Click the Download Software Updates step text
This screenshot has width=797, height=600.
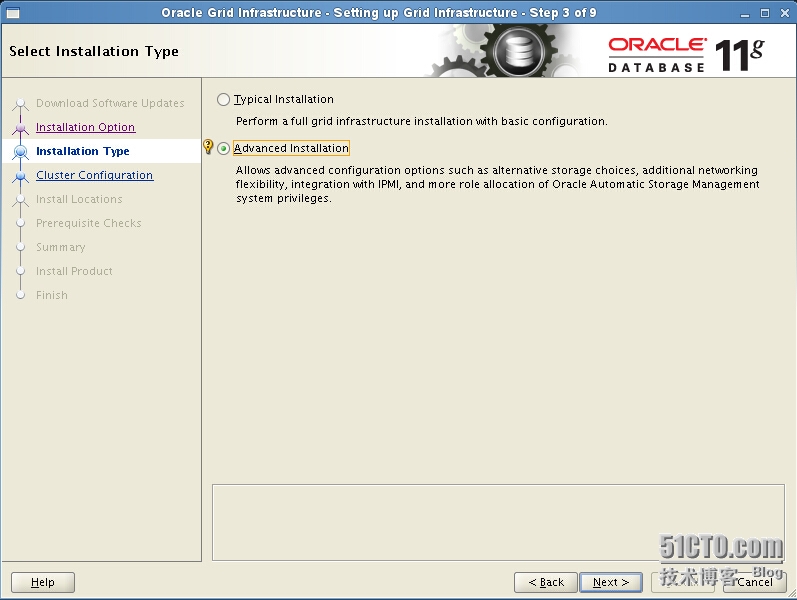pos(110,103)
